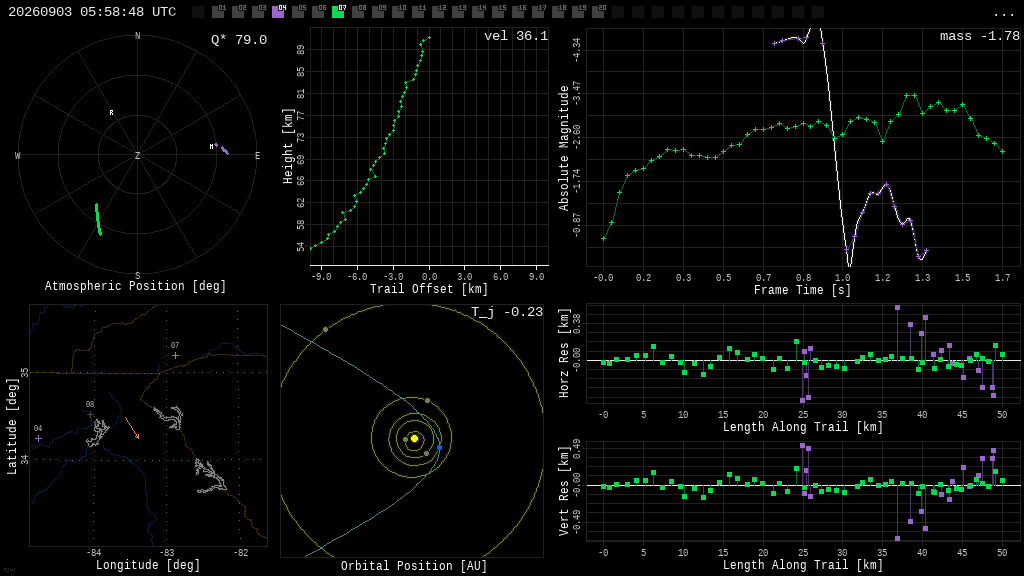The width and height of the screenshot is (1024, 576).
Task: Open the three-dots menu at top right
Action: click(1003, 14)
